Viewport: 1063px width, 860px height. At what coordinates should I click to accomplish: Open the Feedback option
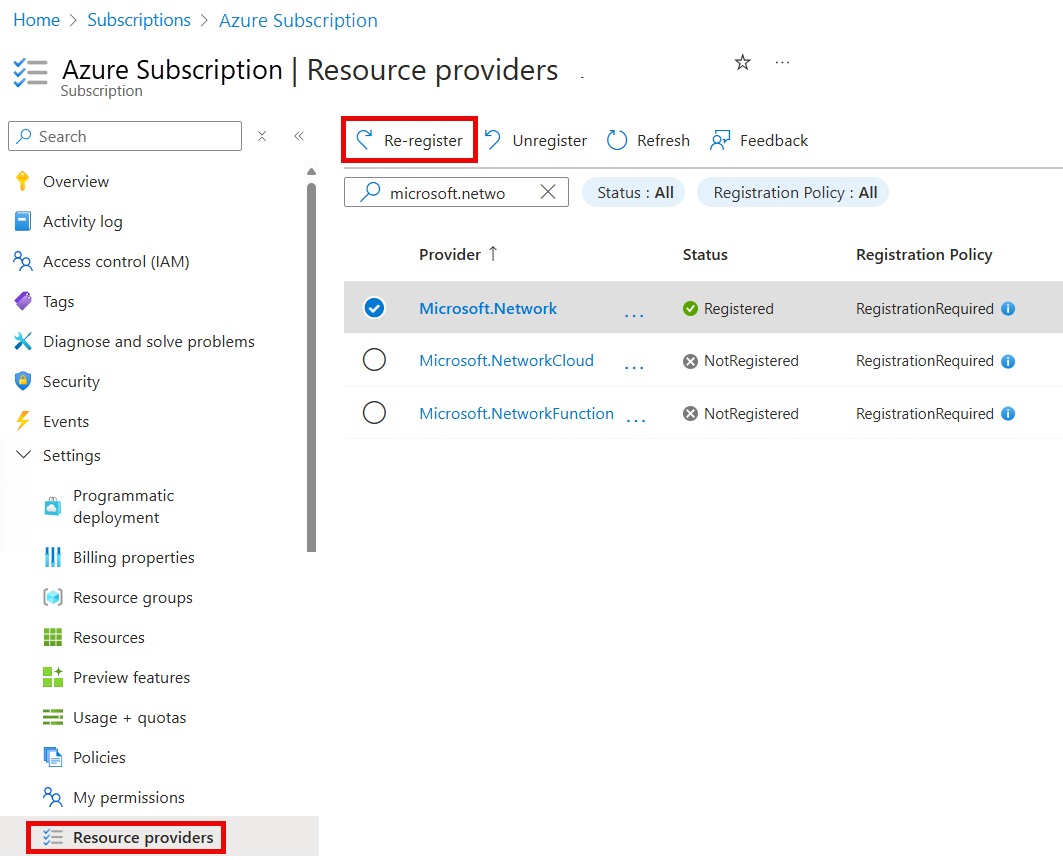click(759, 140)
